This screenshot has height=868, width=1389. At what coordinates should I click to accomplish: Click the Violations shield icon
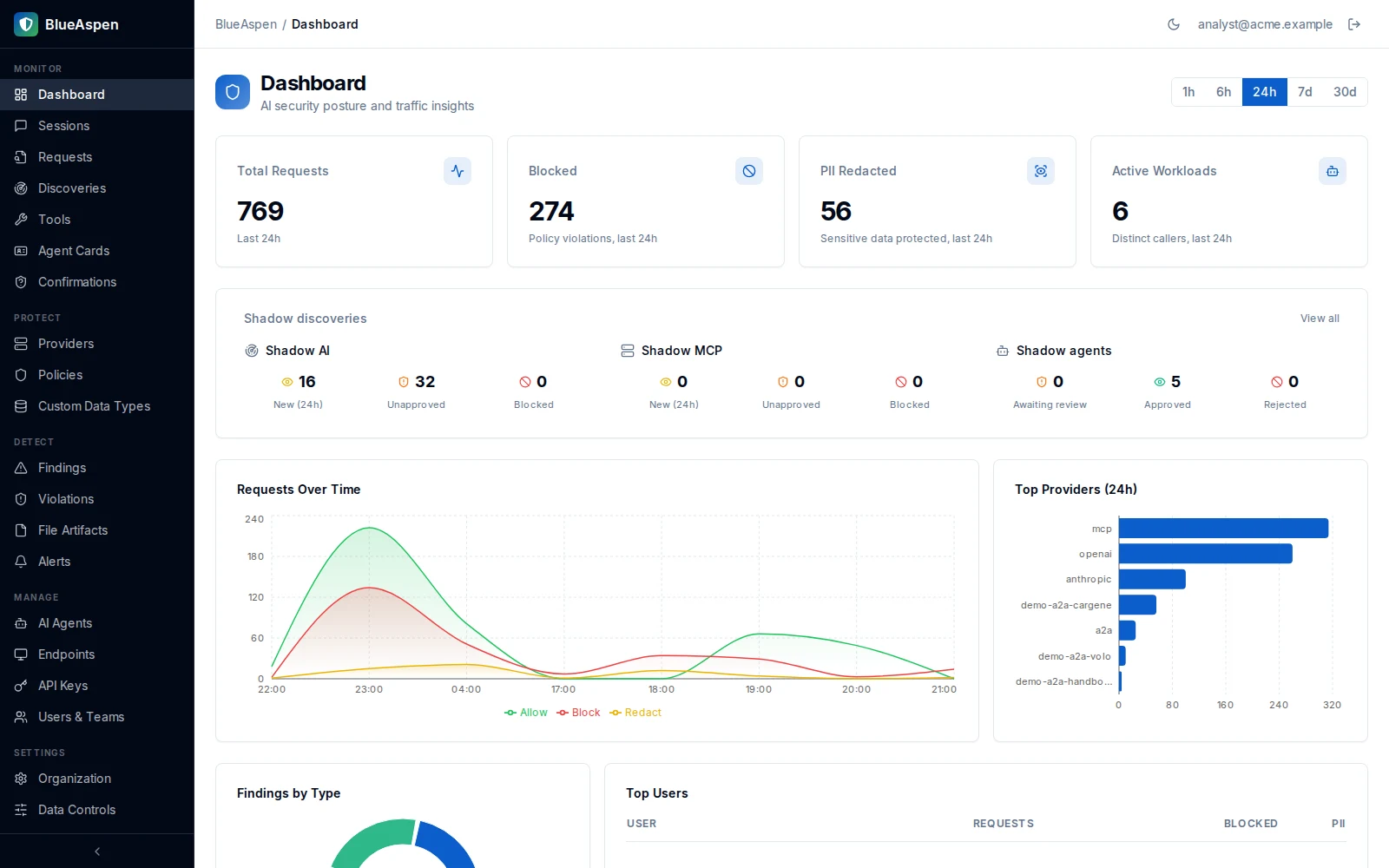tap(21, 499)
